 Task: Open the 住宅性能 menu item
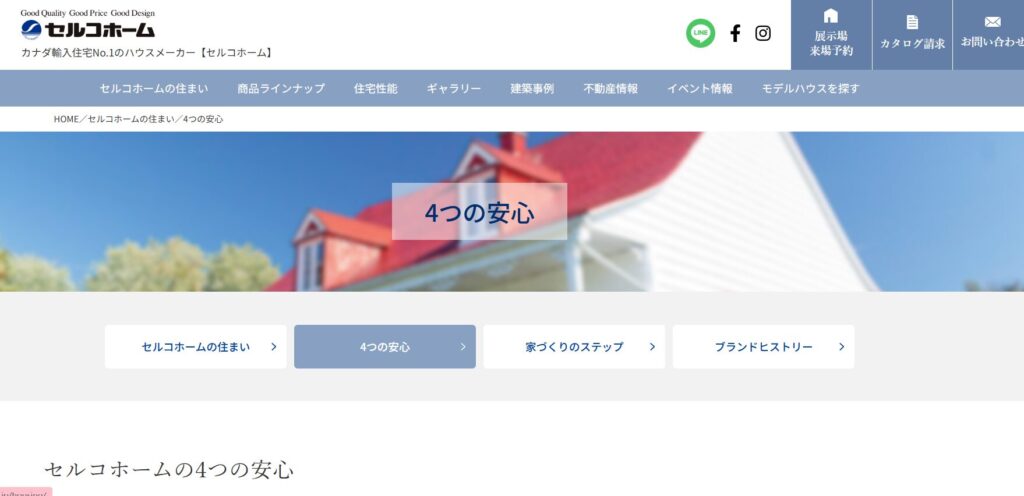(x=376, y=89)
